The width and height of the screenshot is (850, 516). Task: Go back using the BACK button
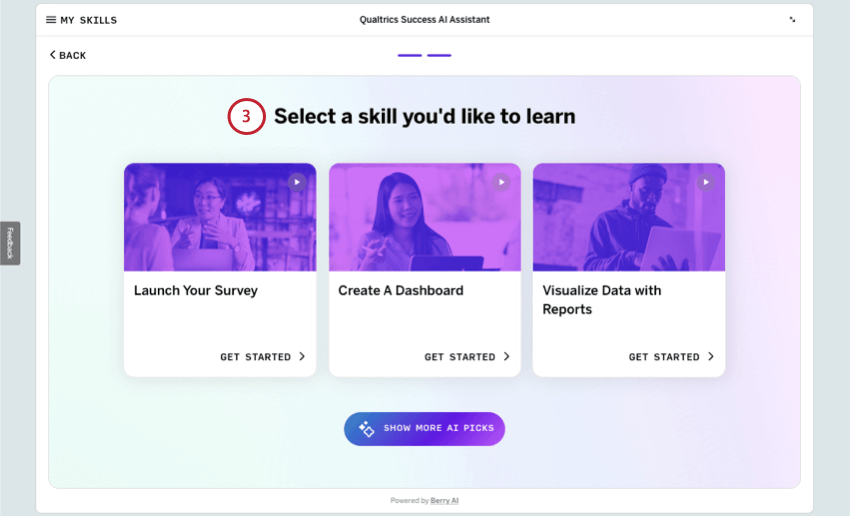click(x=68, y=55)
